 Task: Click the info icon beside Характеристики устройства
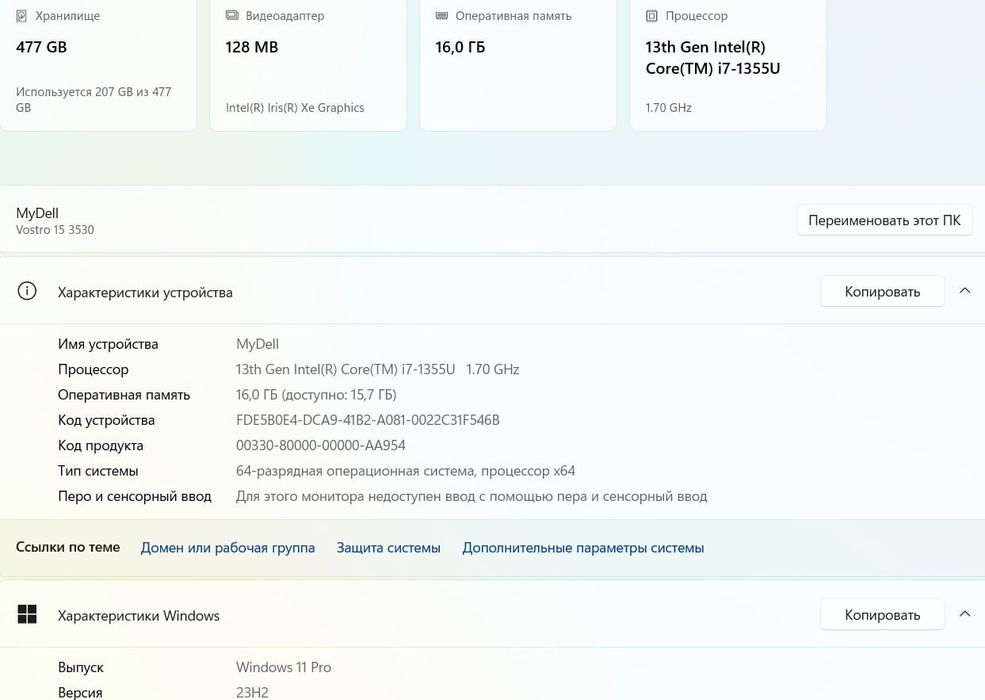pyautogui.click(x=27, y=292)
